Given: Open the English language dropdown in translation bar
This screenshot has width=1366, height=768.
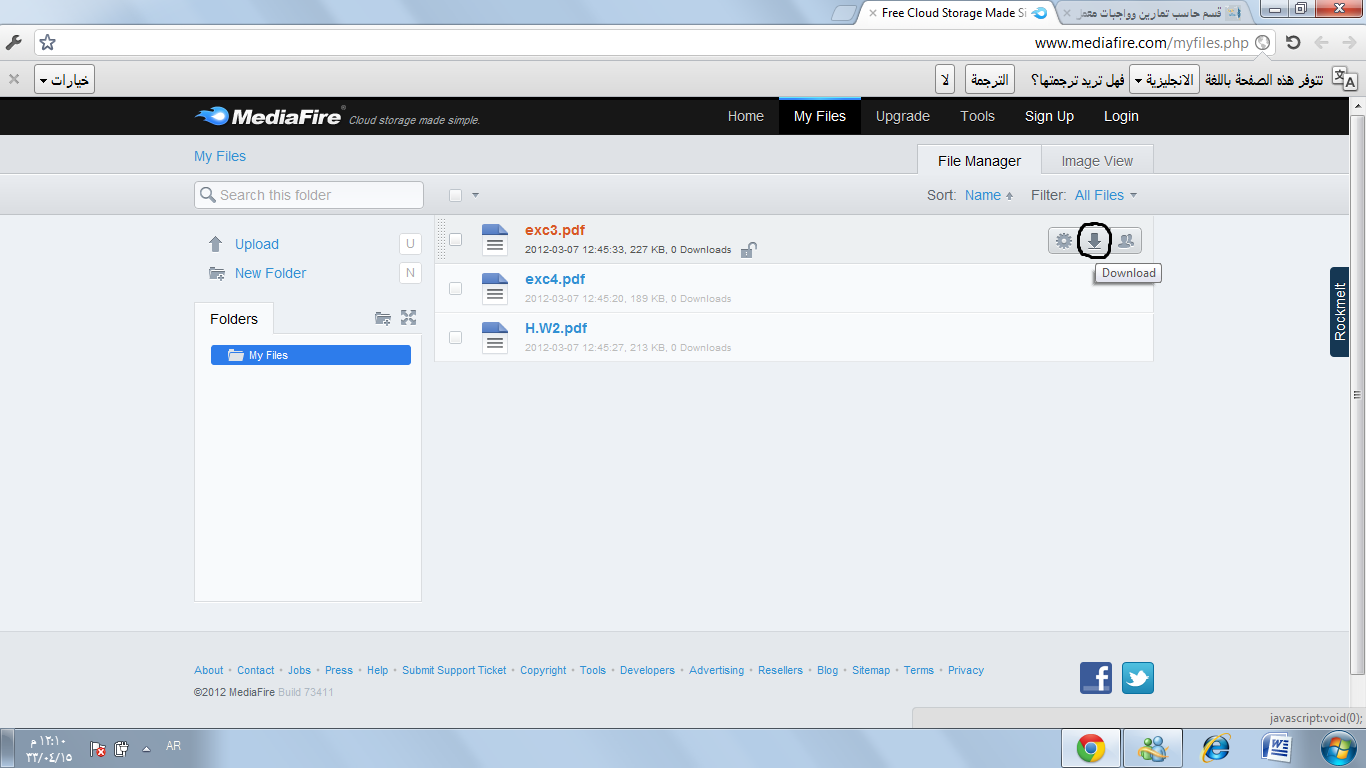Looking at the screenshot, I should point(1164,80).
